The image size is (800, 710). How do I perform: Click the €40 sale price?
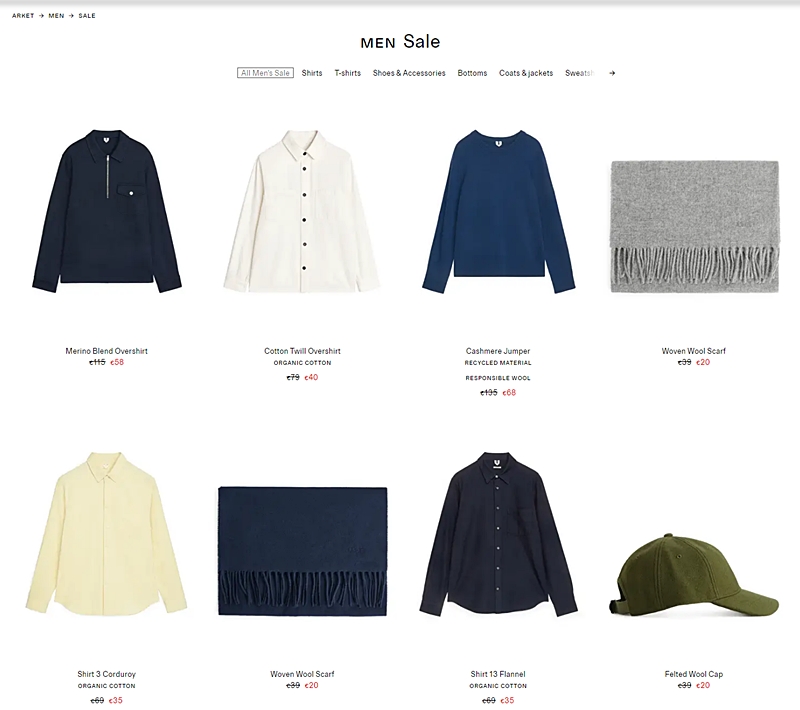coord(311,377)
